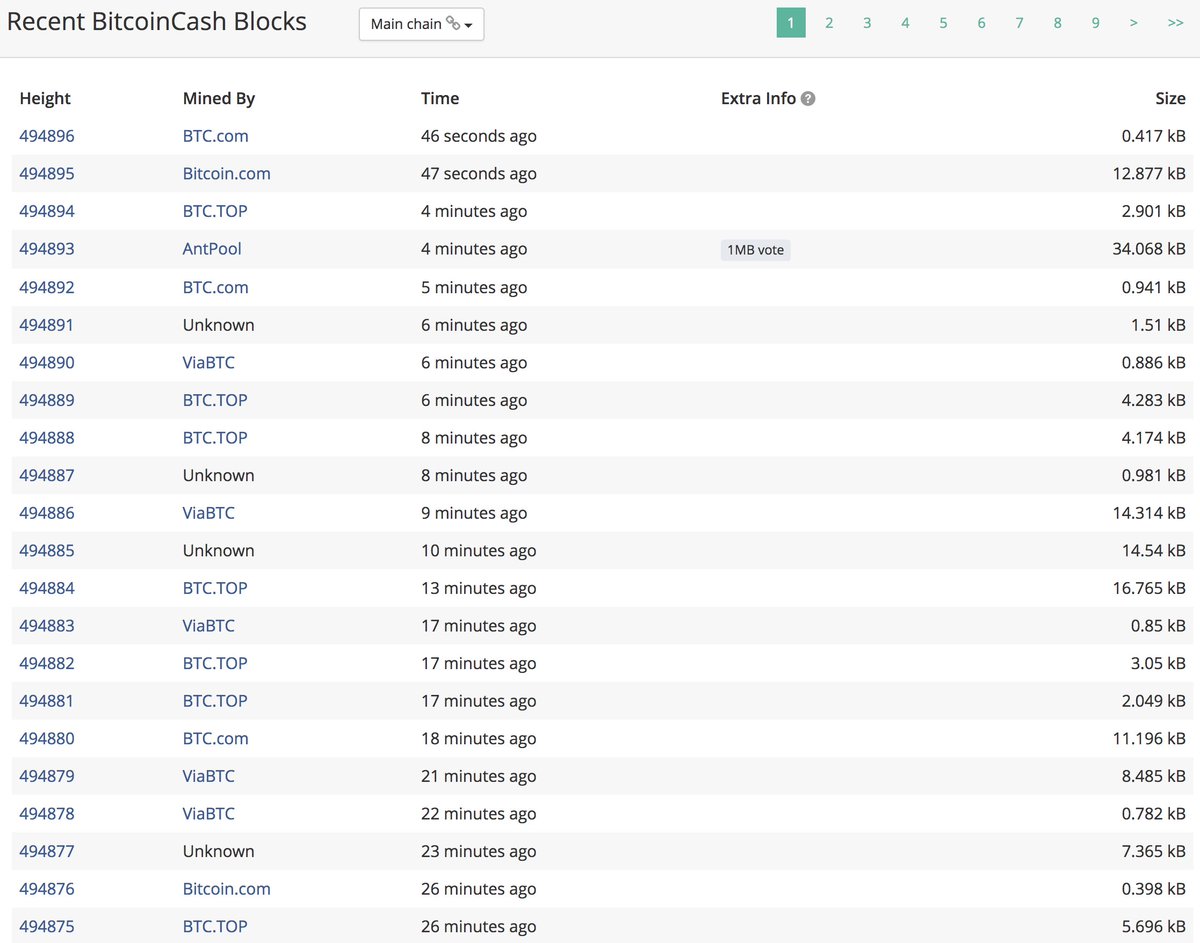Image resolution: width=1200 pixels, height=943 pixels.
Task: Click the Extra Info help question-mark icon
Action: (x=808, y=98)
